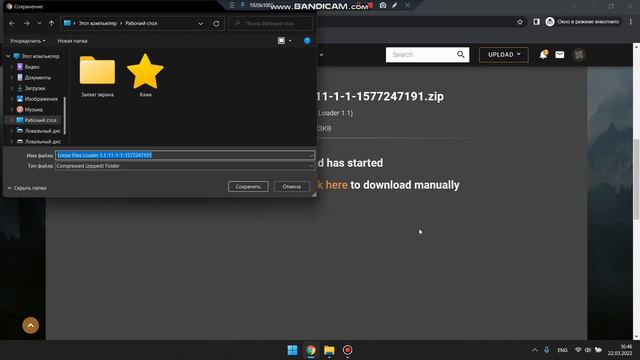Click Скрыть папки to collapse folders
Image resolution: width=640 pixels, height=360 pixels.
27,188
